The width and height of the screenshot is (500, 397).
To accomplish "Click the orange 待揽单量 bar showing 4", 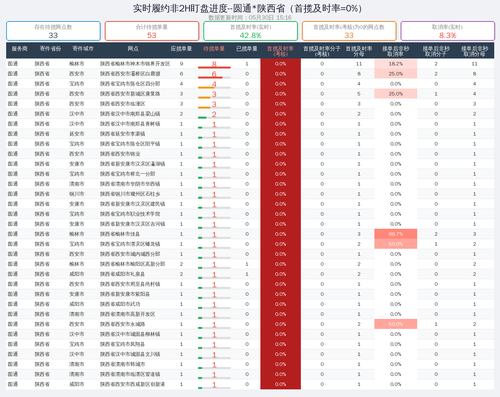I will tap(214, 84).
